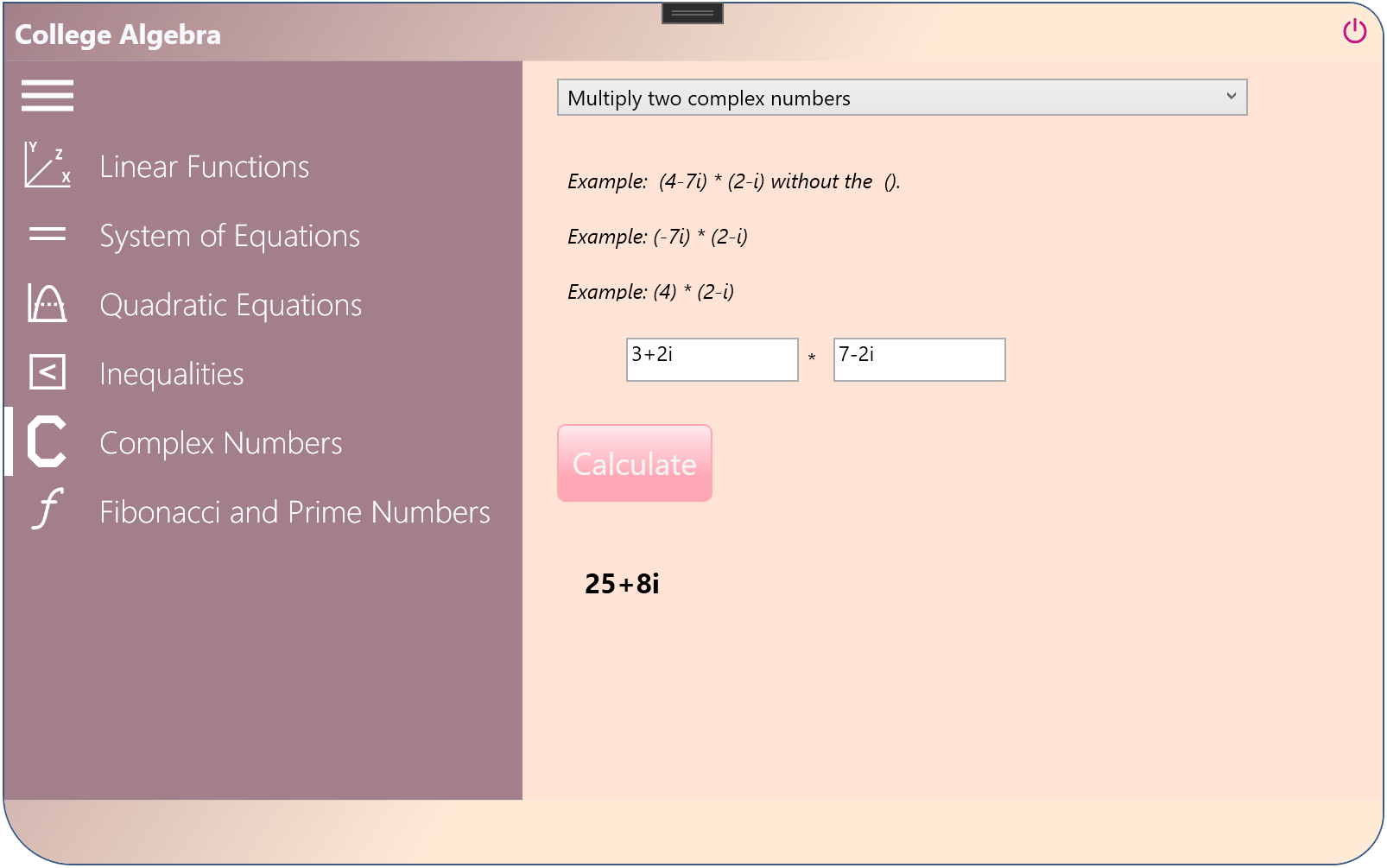The image size is (1387, 868).
Task: Click the College Algebra title text
Action: pyautogui.click(x=117, y=35)
